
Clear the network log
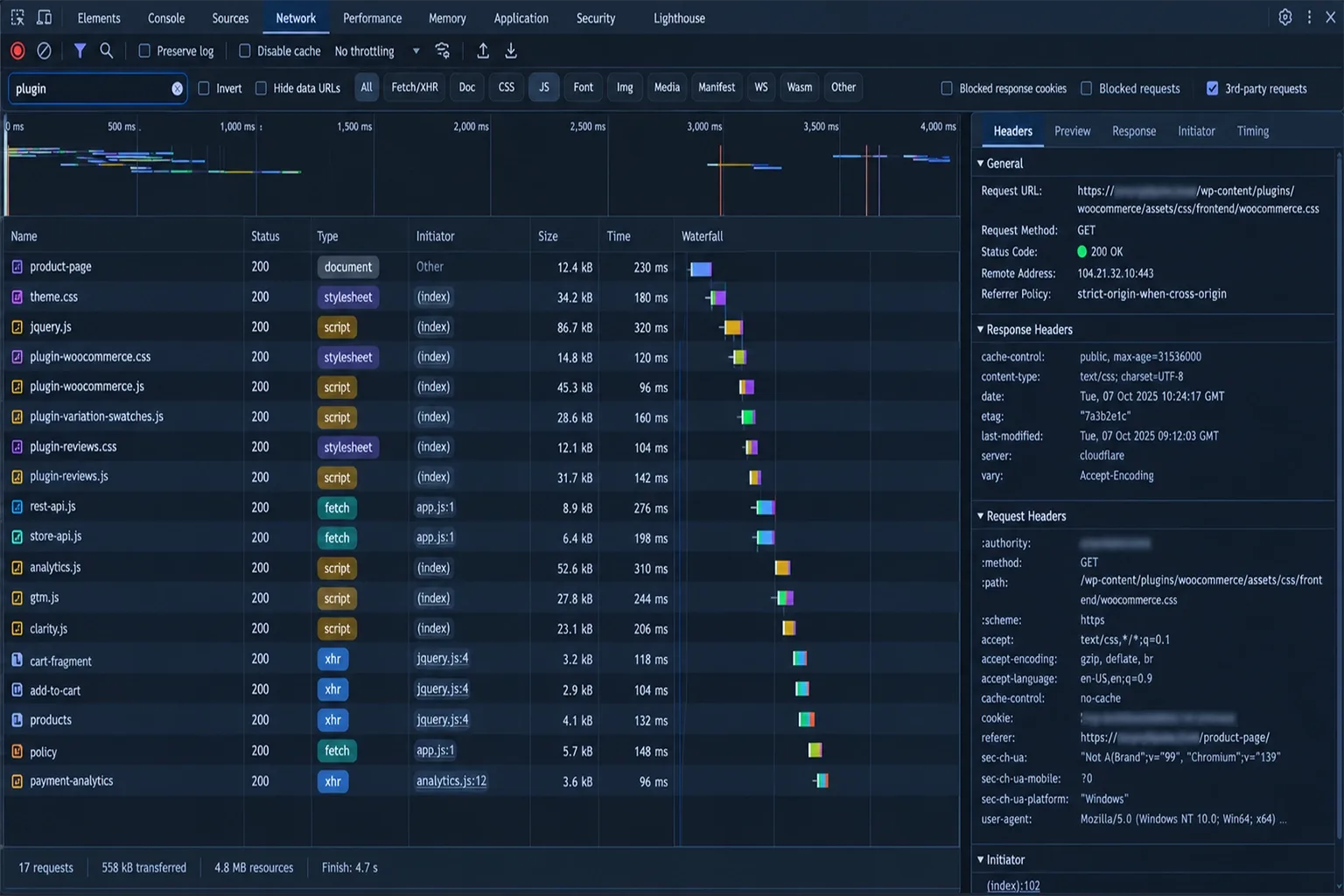click(x=44, y=51)
